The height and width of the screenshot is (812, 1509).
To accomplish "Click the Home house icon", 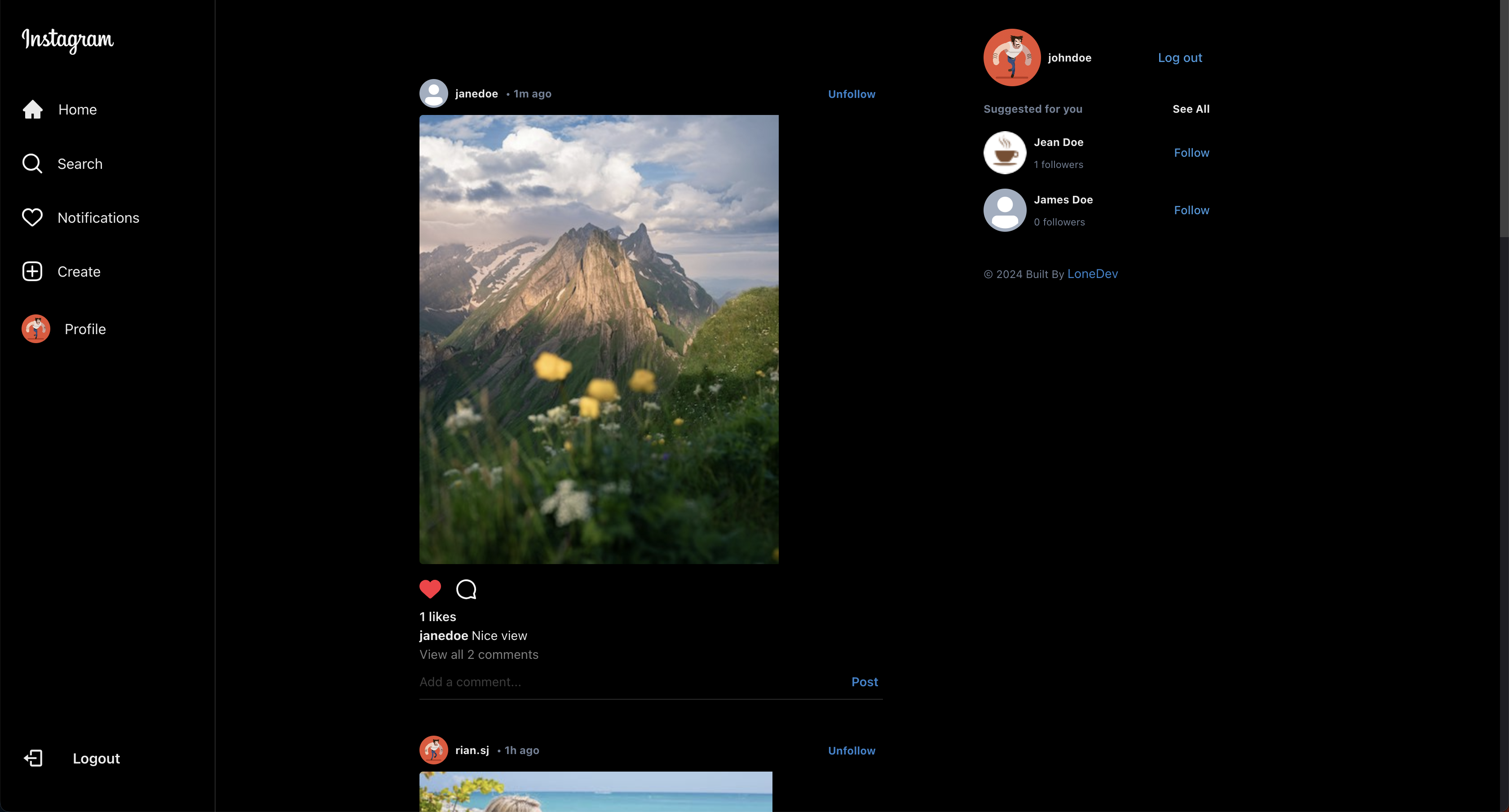I will pos(33,110).
